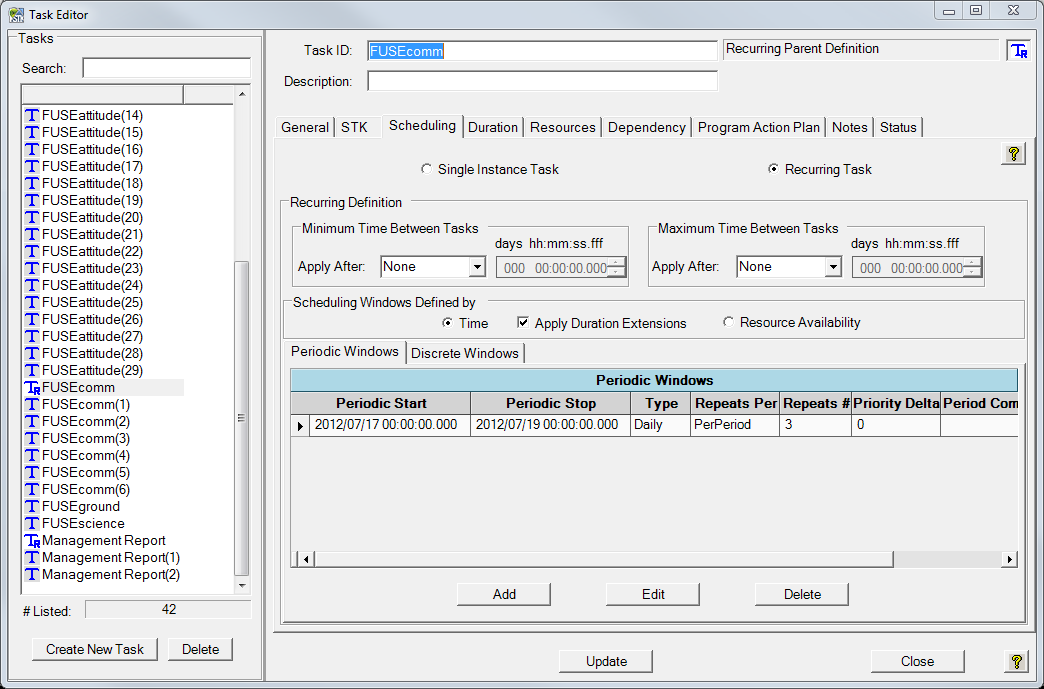The image size is (1044, 689).
Task: Click the task icon beside FUSEground
Action: coord(32,507)
